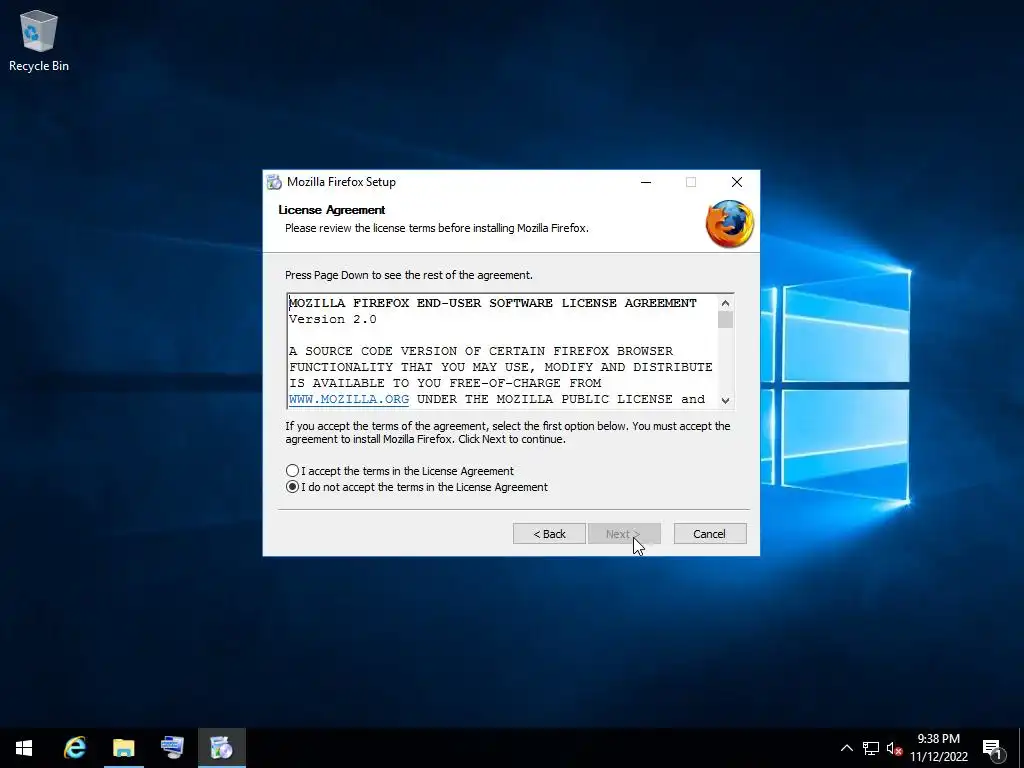1024x768 pixels.
Task: Show hidden tray icons chevron
Action: pos(846,748)
